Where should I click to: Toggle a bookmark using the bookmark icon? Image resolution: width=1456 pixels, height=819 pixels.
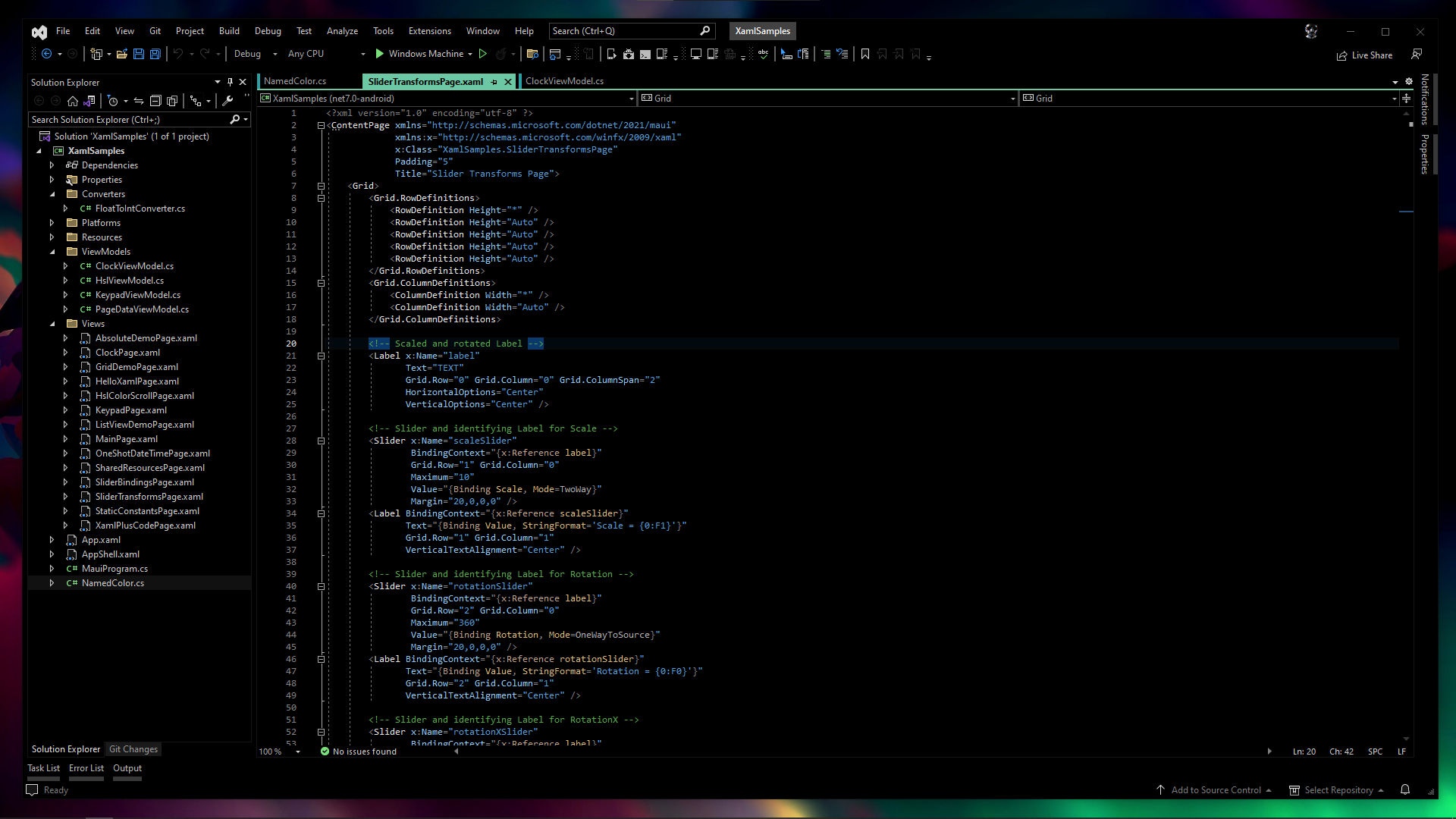[864, 54]
